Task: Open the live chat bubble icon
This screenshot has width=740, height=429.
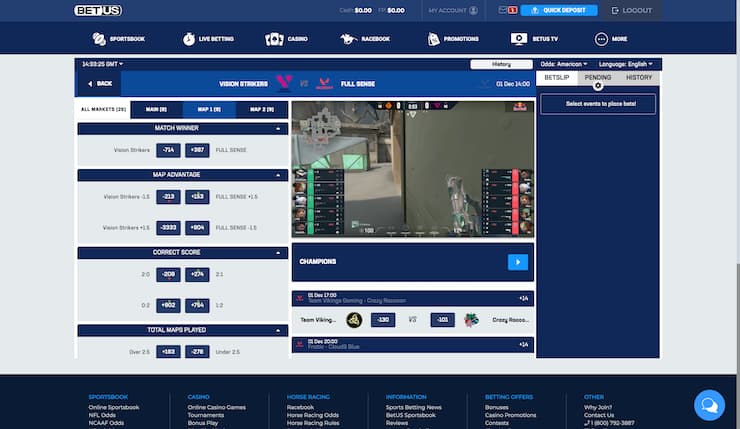Action: click(x=708, y=404)
